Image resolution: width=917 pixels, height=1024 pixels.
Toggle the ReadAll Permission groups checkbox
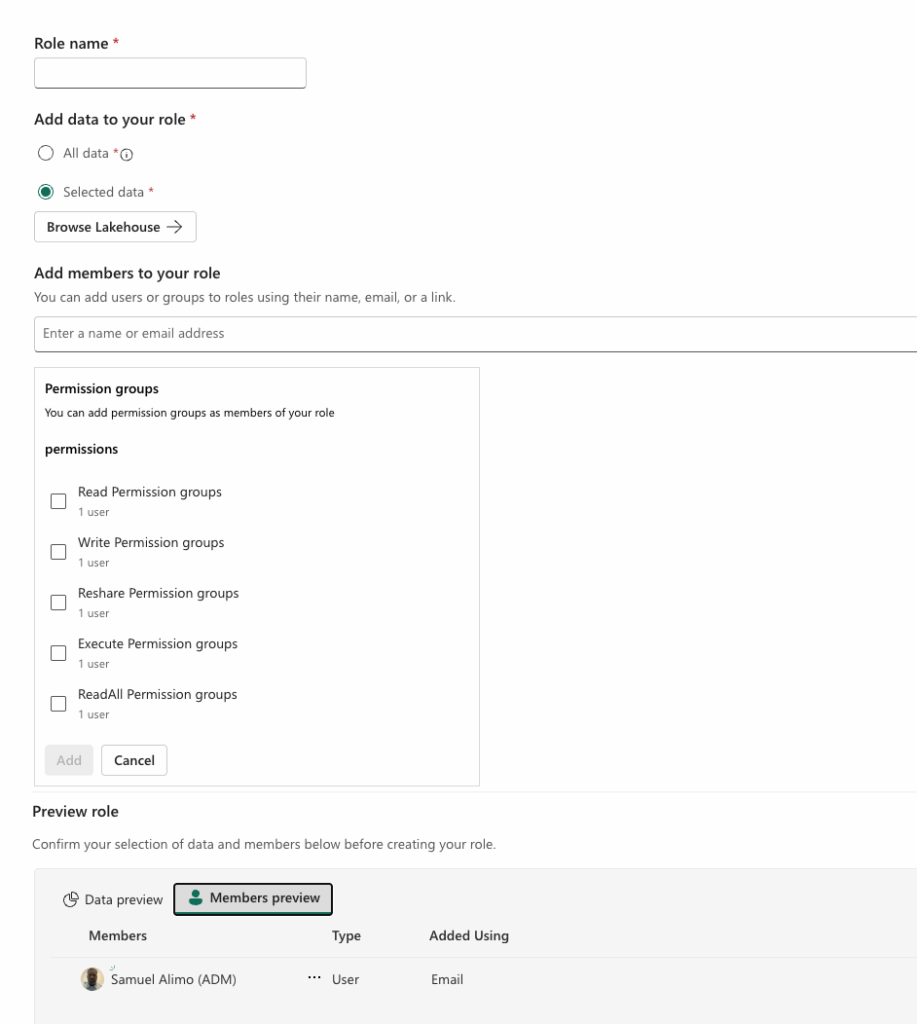[58, 703]
